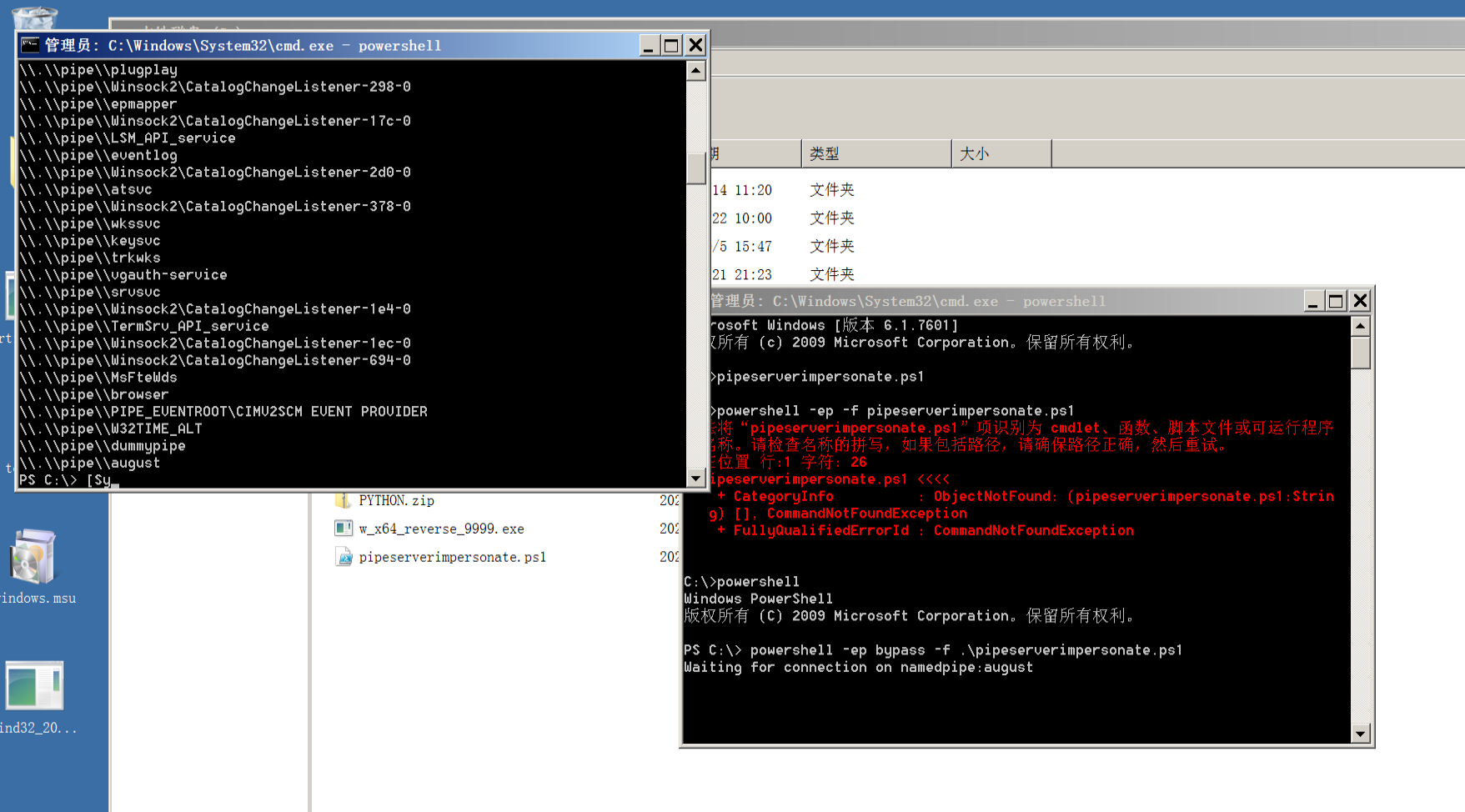Click the \\.\pipe\browser line
The height and width of the screenshot is (812, 1465).
[x=93, y=394]
